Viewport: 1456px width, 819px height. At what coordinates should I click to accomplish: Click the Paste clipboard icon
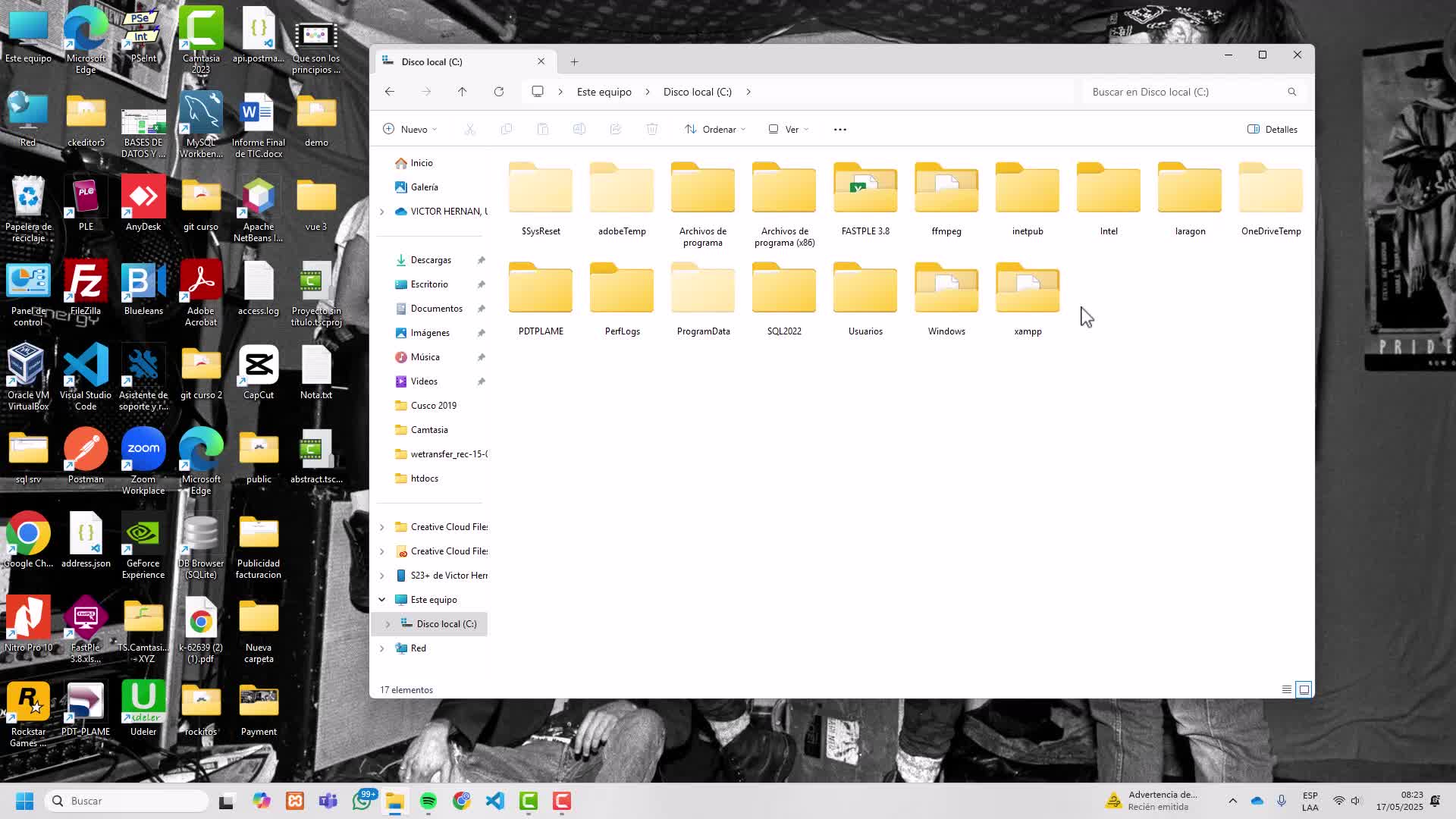tap(542, 129)
